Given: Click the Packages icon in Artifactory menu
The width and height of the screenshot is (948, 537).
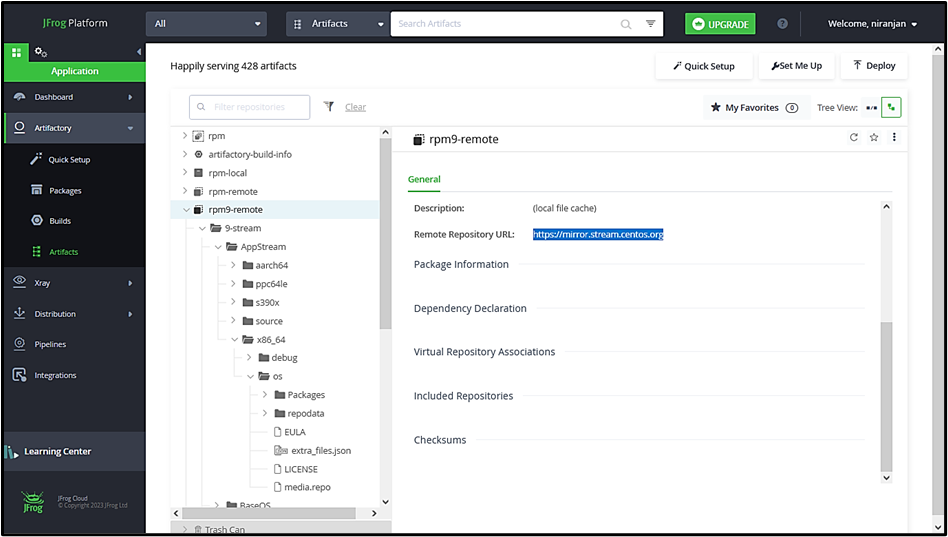Looking at the screenshot, I should tap(37, 190).
